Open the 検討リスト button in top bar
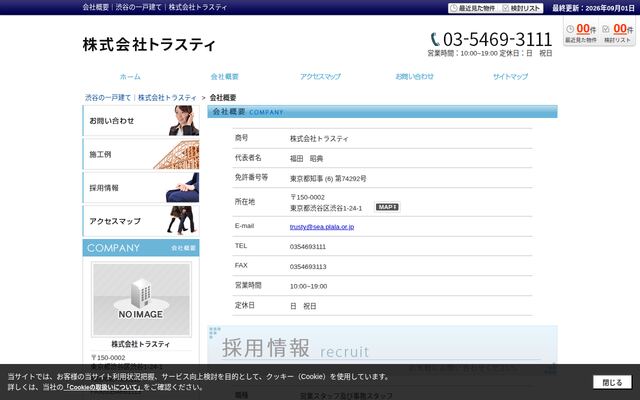 [522, 8]
